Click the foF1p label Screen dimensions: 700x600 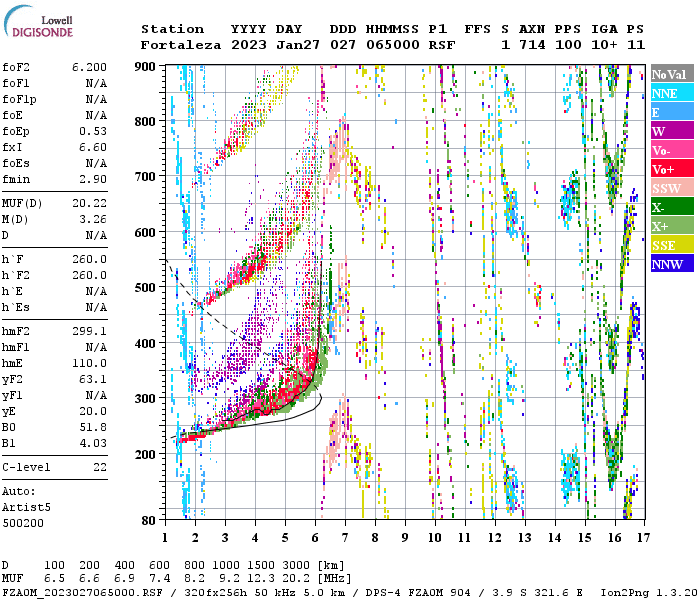(19, 99)
